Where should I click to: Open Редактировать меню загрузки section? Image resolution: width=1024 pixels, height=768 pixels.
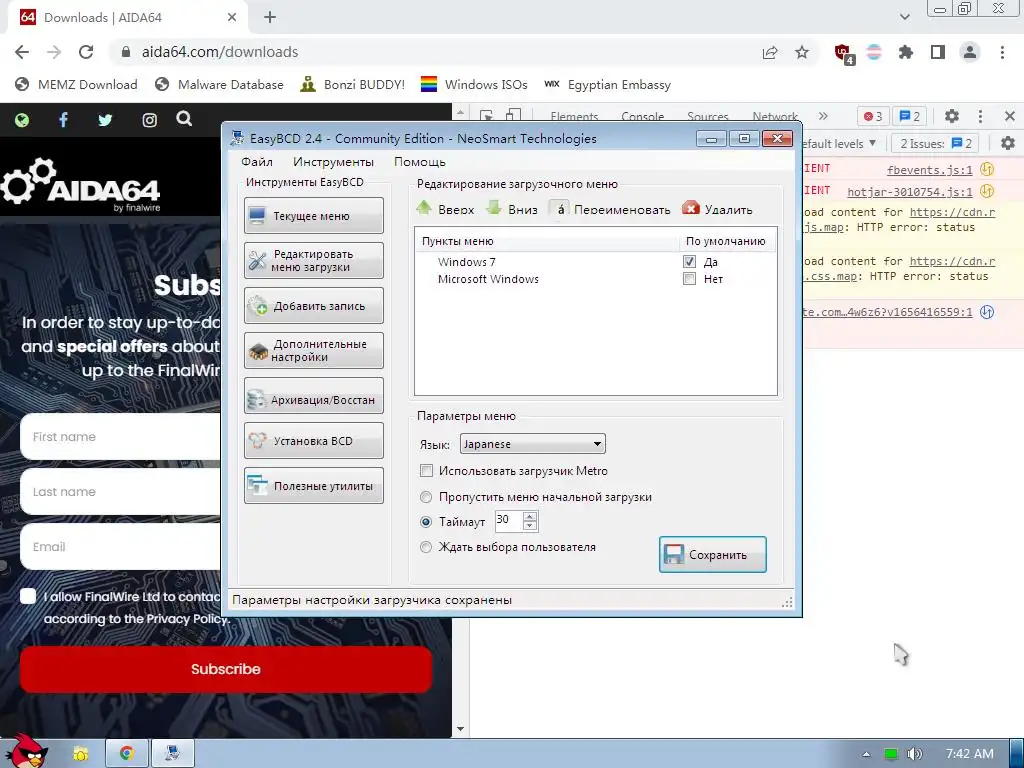[x=313, y=261]
